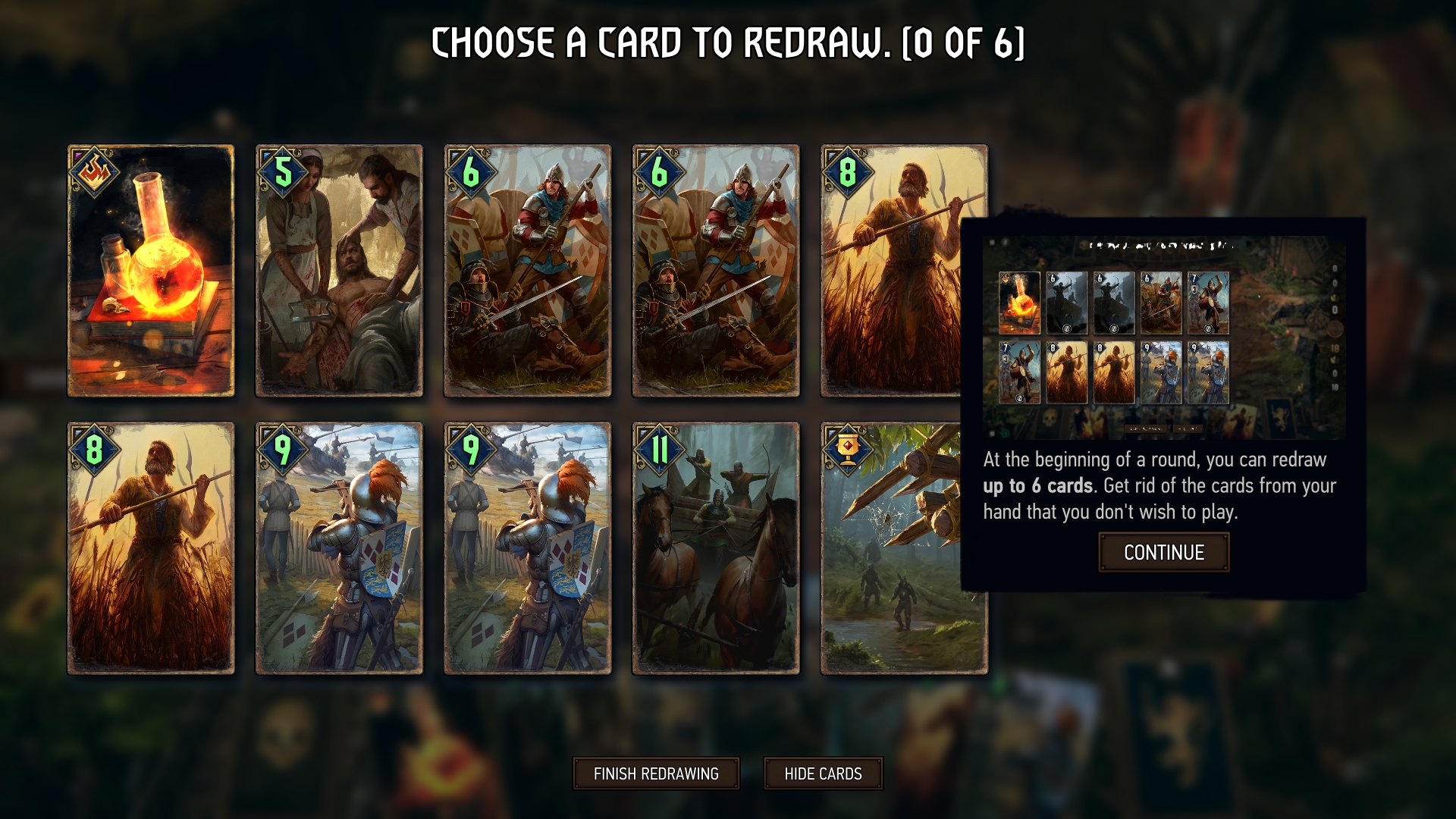Screen dimensions: 1456x819
Task: Choose the 11-strength horse cart card
Action: [x=716, y=548]
